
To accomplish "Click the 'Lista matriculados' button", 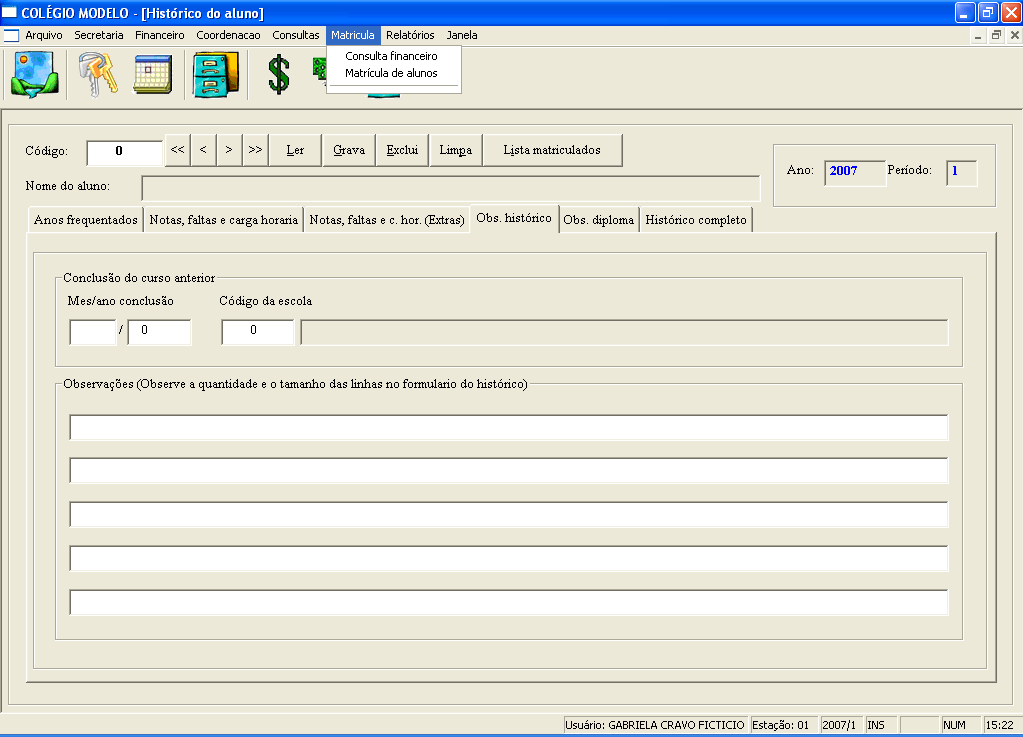I will [x=552, y=150].
